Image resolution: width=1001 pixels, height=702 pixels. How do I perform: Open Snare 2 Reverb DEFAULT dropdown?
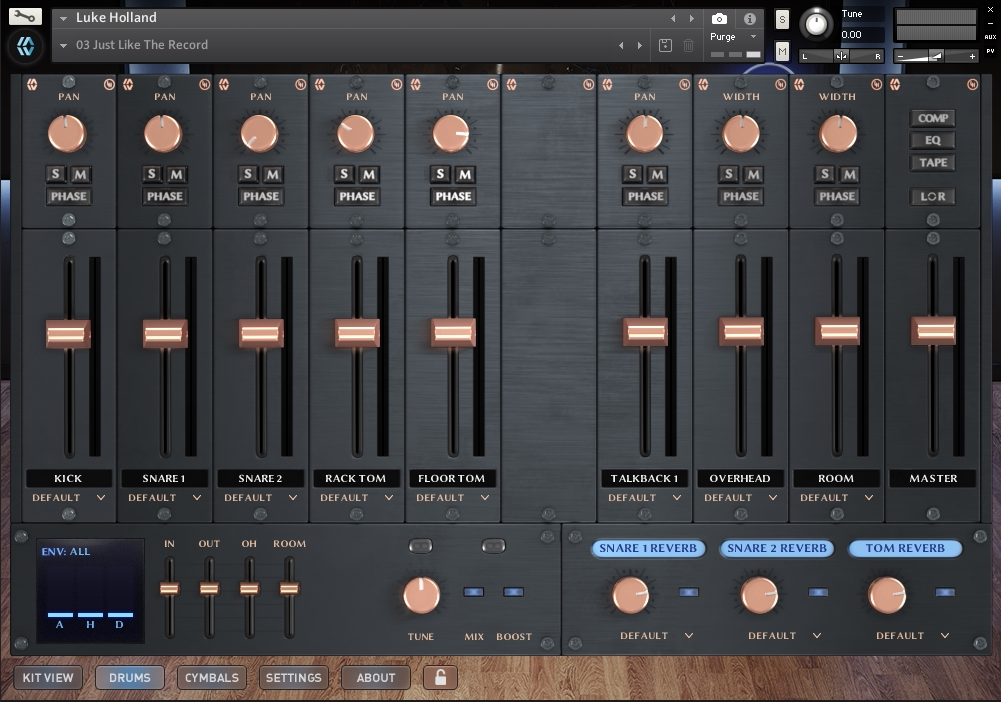(785, 636)
